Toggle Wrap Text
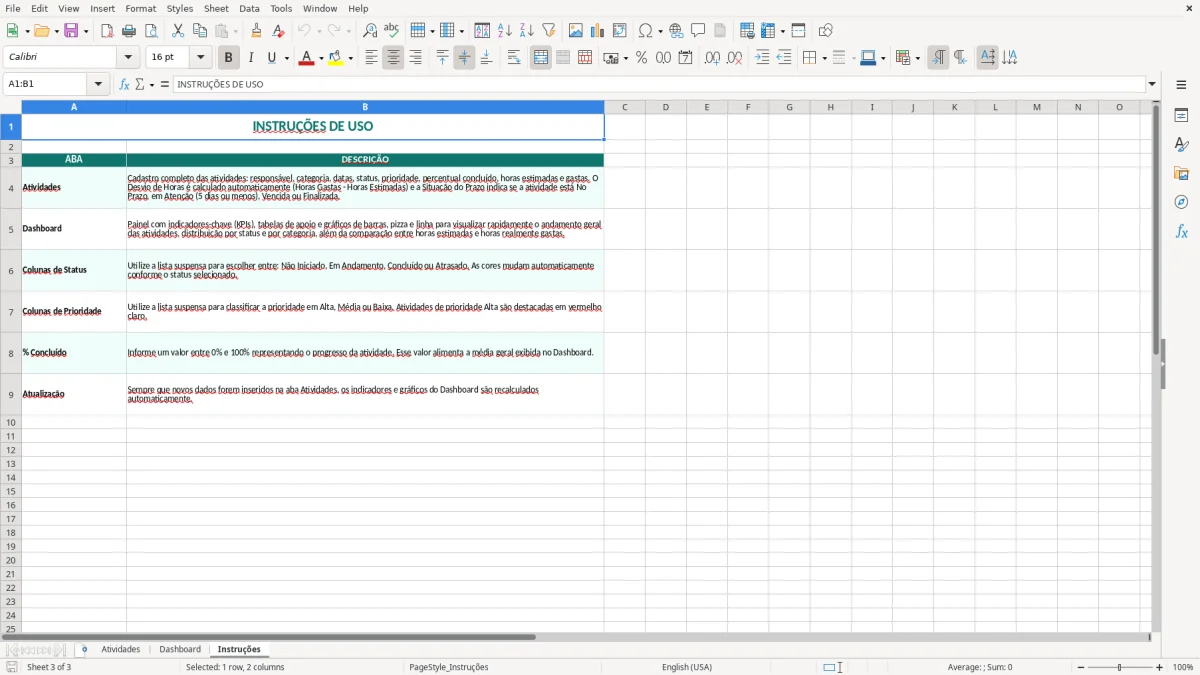1200x675 pixels. coord(514,58)
